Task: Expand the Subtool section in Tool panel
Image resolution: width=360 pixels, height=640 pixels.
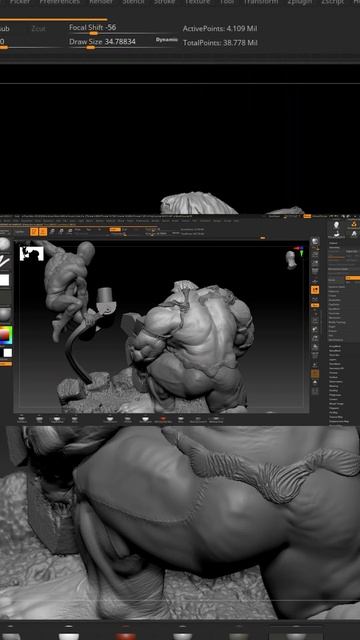Action: [x=334, y=243]
